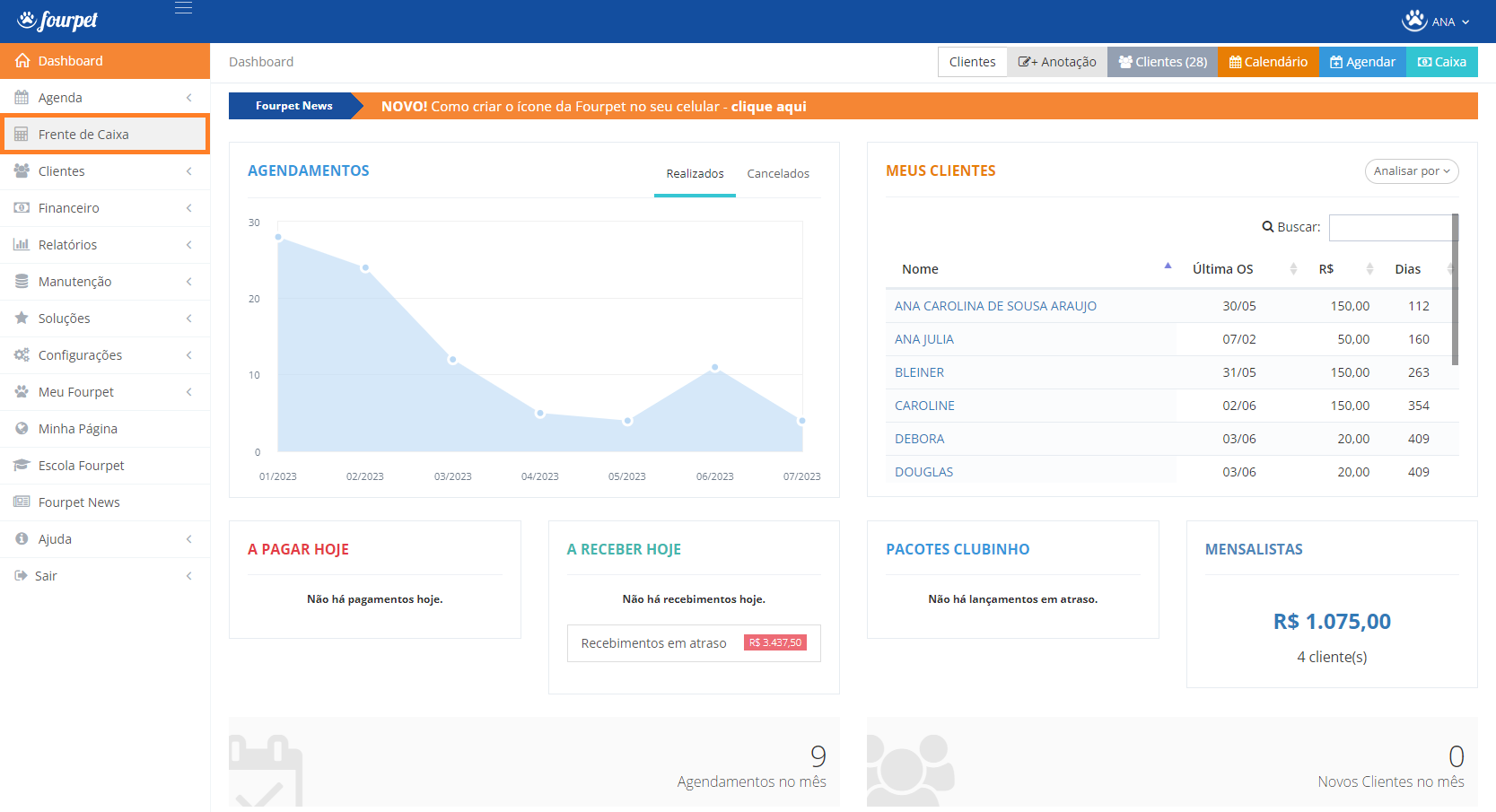Viewport: 1496px width, 812px height.
Task: Toggle the hamburger sidebar menu
Action: click(x=183, y=8)
